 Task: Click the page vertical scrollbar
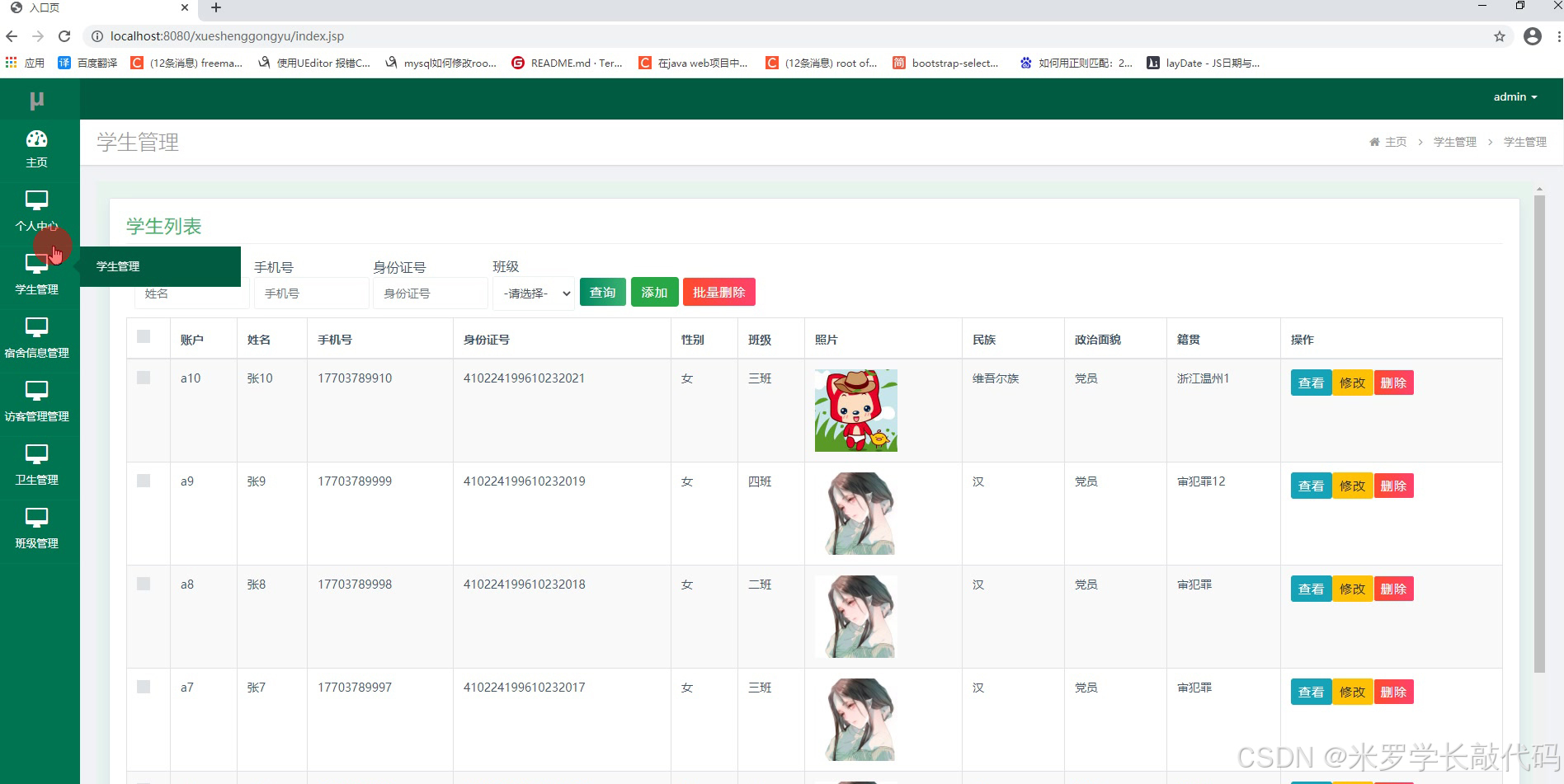(x=1538, y=434)
